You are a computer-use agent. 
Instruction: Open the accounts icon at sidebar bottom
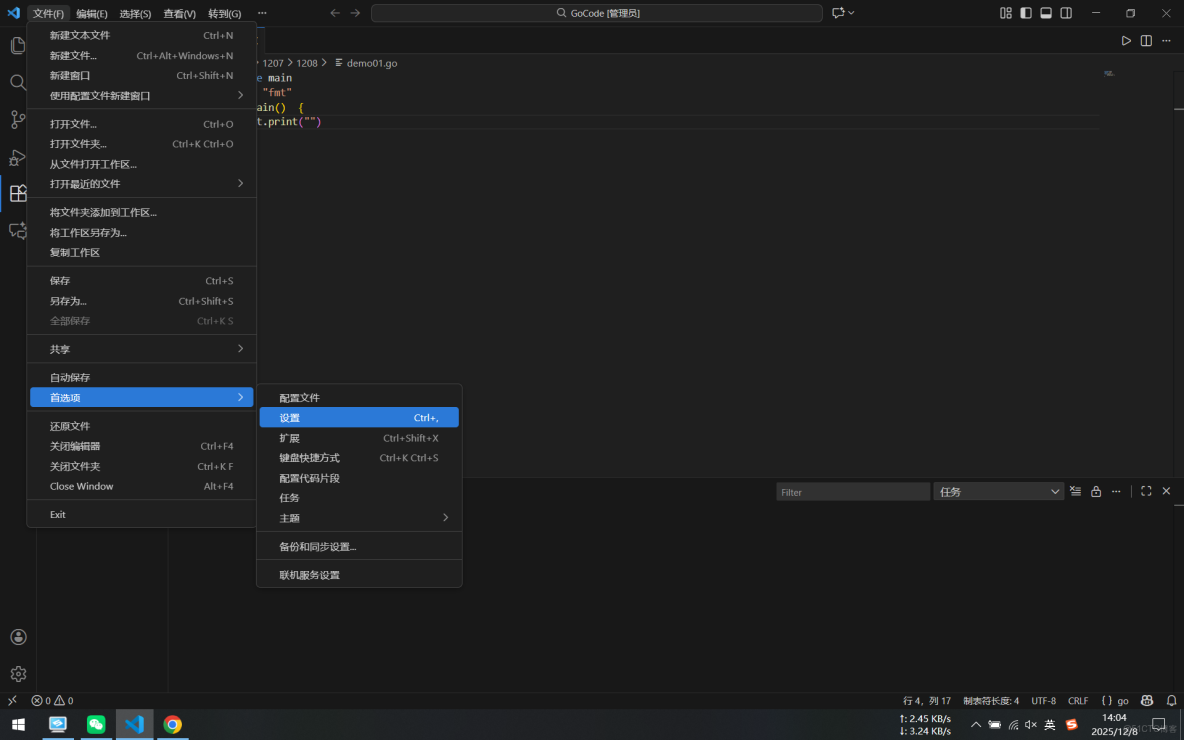tap(17, 636)
